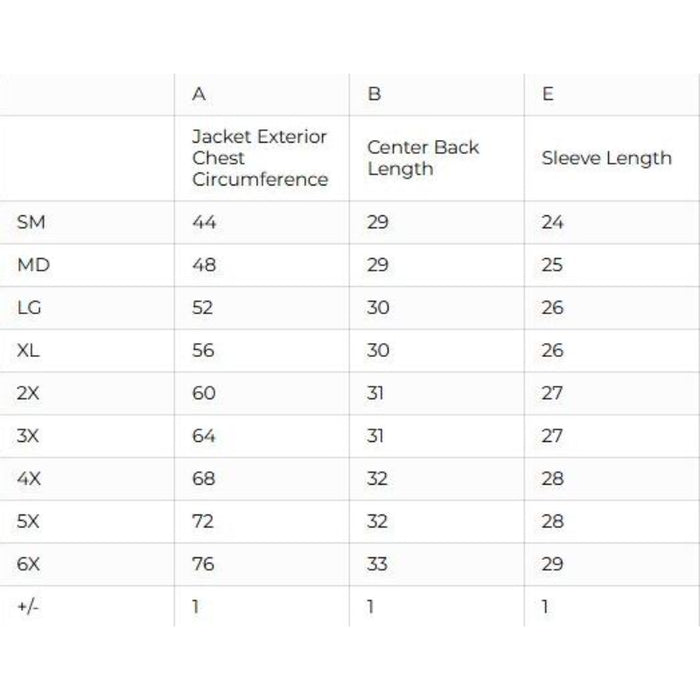Viewport: 700px width, 700px height.
Task: Select back length value 33 for 6X
Action: (x=377, y=564)
